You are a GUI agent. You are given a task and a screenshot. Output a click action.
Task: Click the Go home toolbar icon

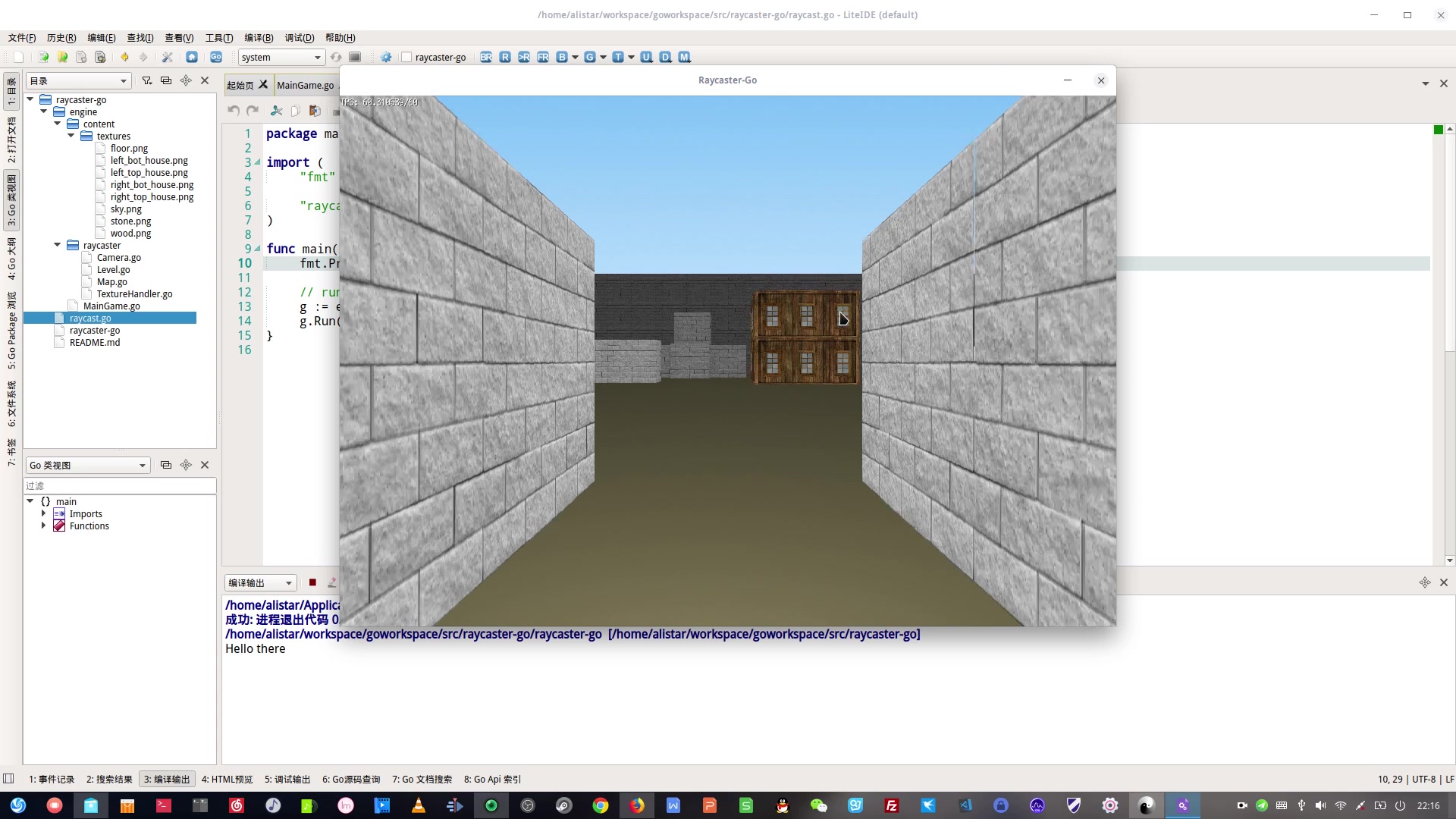pos(192,57)
